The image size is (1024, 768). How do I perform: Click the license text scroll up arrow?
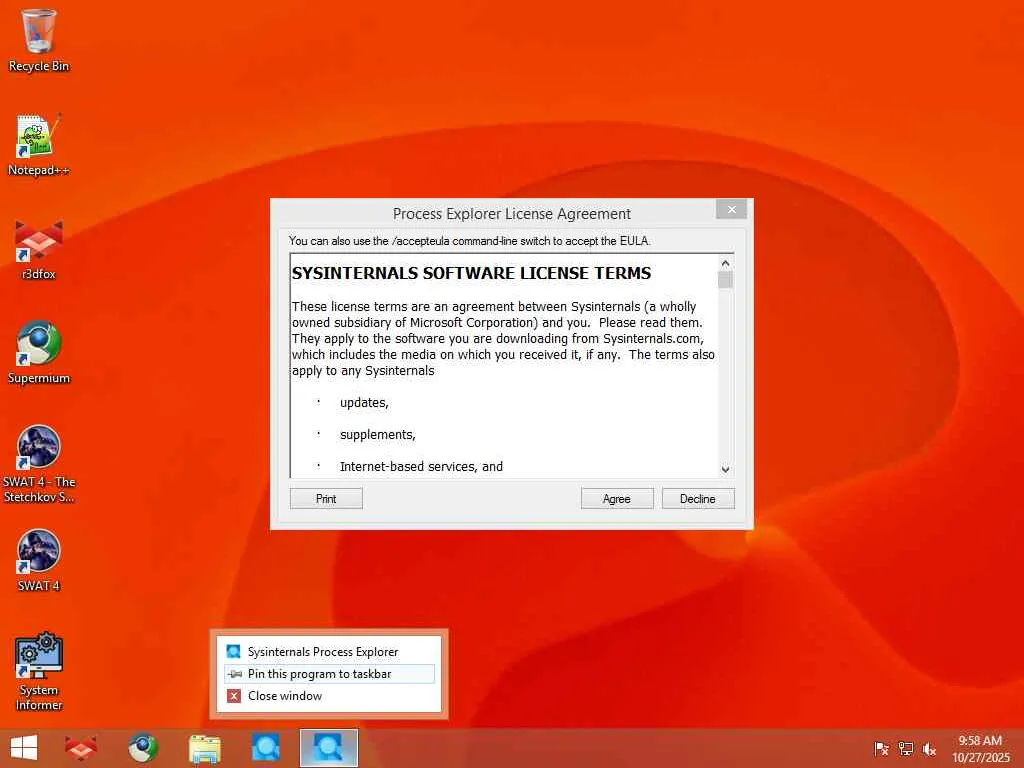726,263
